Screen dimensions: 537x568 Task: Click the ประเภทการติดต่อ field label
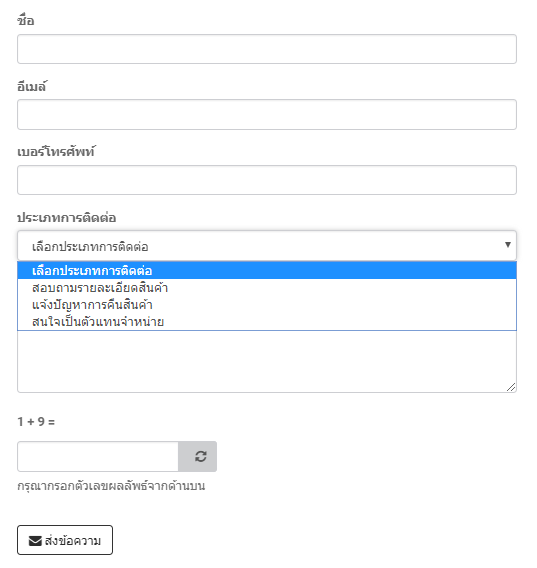[x=67, y=217]
